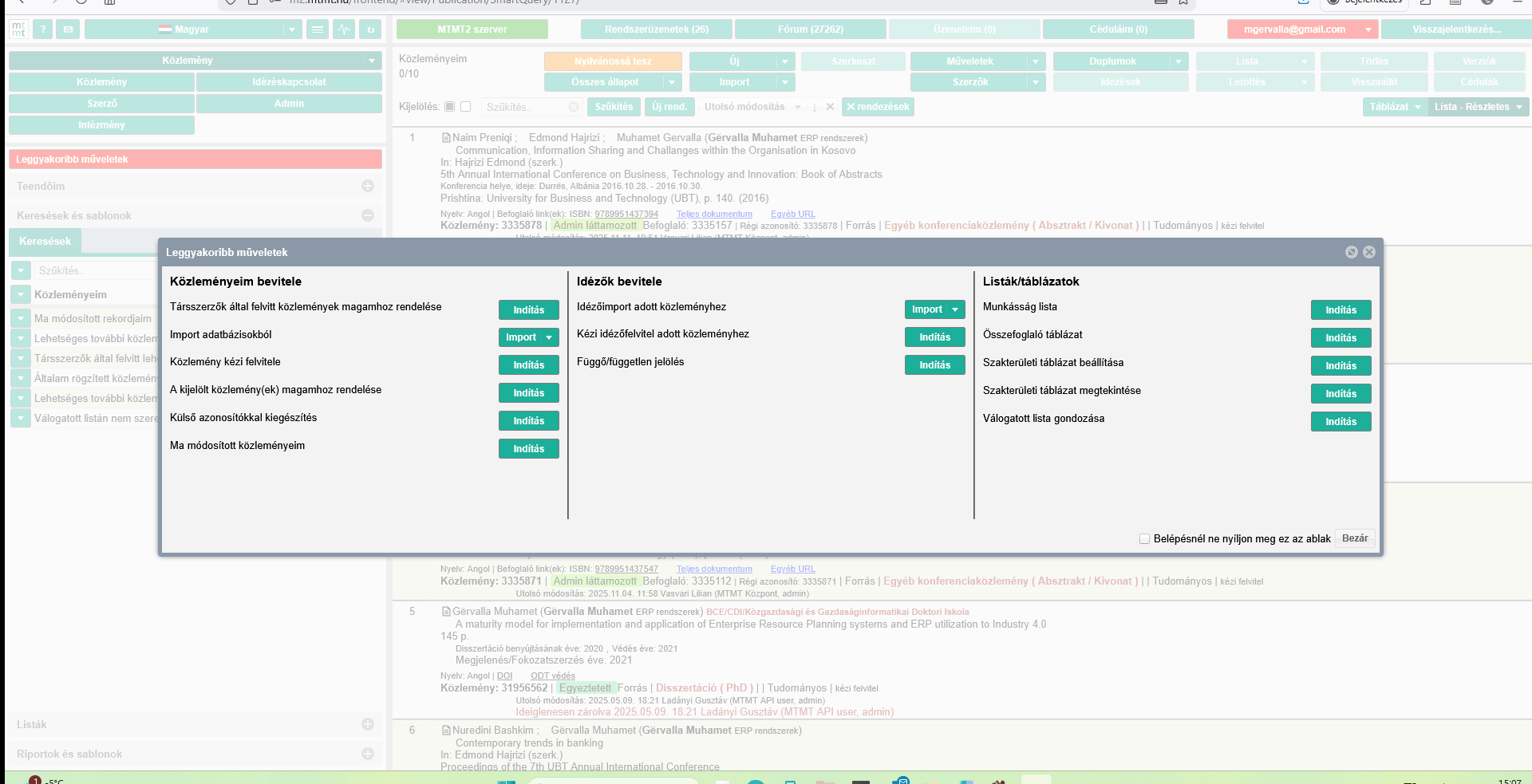The height and width of the screenshot is (784, 1532).
Task: Expand Teendőim section with plus icon
Action: click(x=368, y=186)
